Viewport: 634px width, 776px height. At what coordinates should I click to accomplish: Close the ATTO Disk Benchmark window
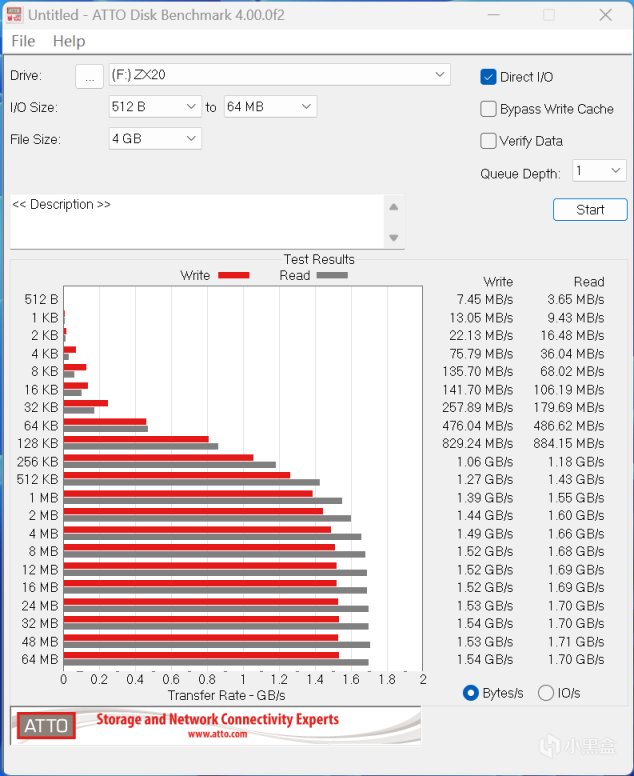605,15
